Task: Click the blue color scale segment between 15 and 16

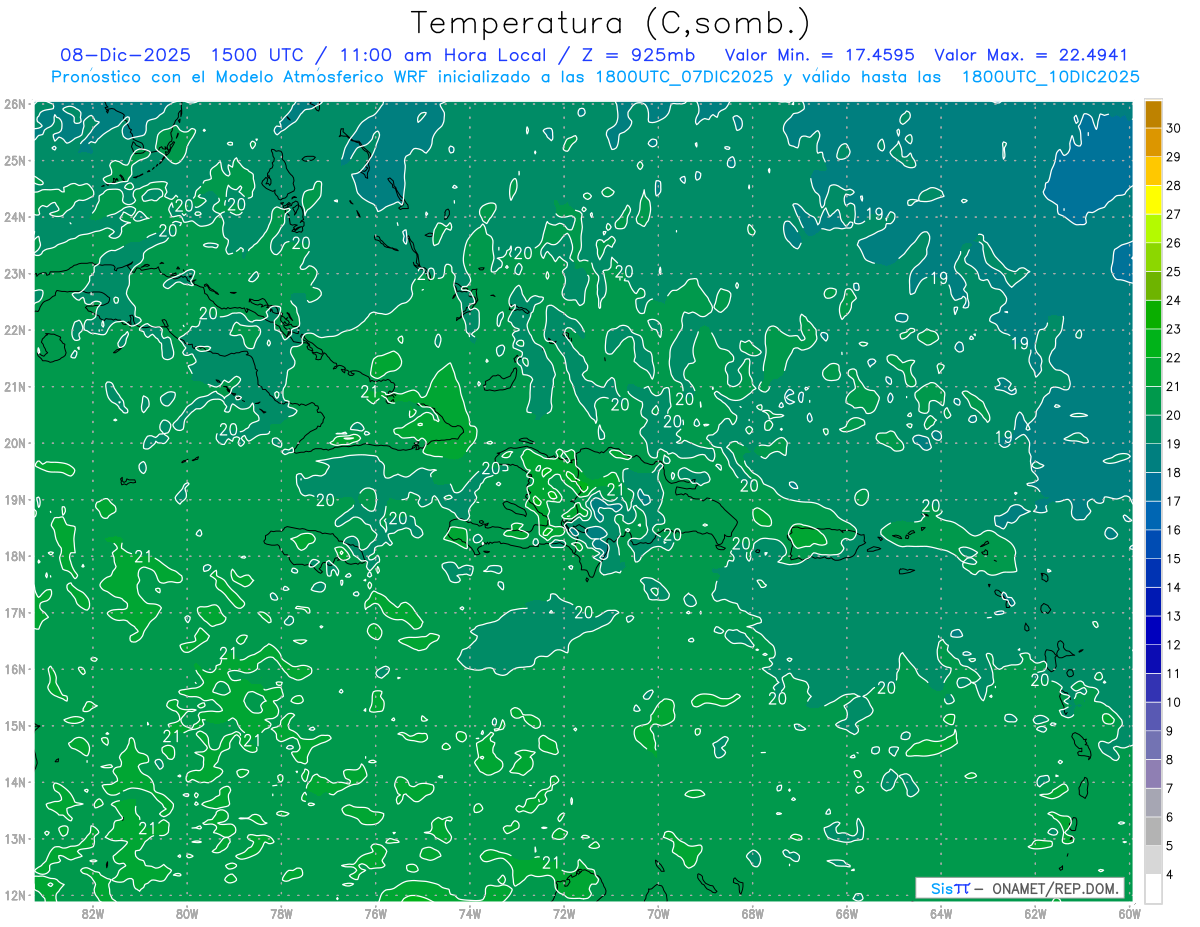Action: point(1154,544)
